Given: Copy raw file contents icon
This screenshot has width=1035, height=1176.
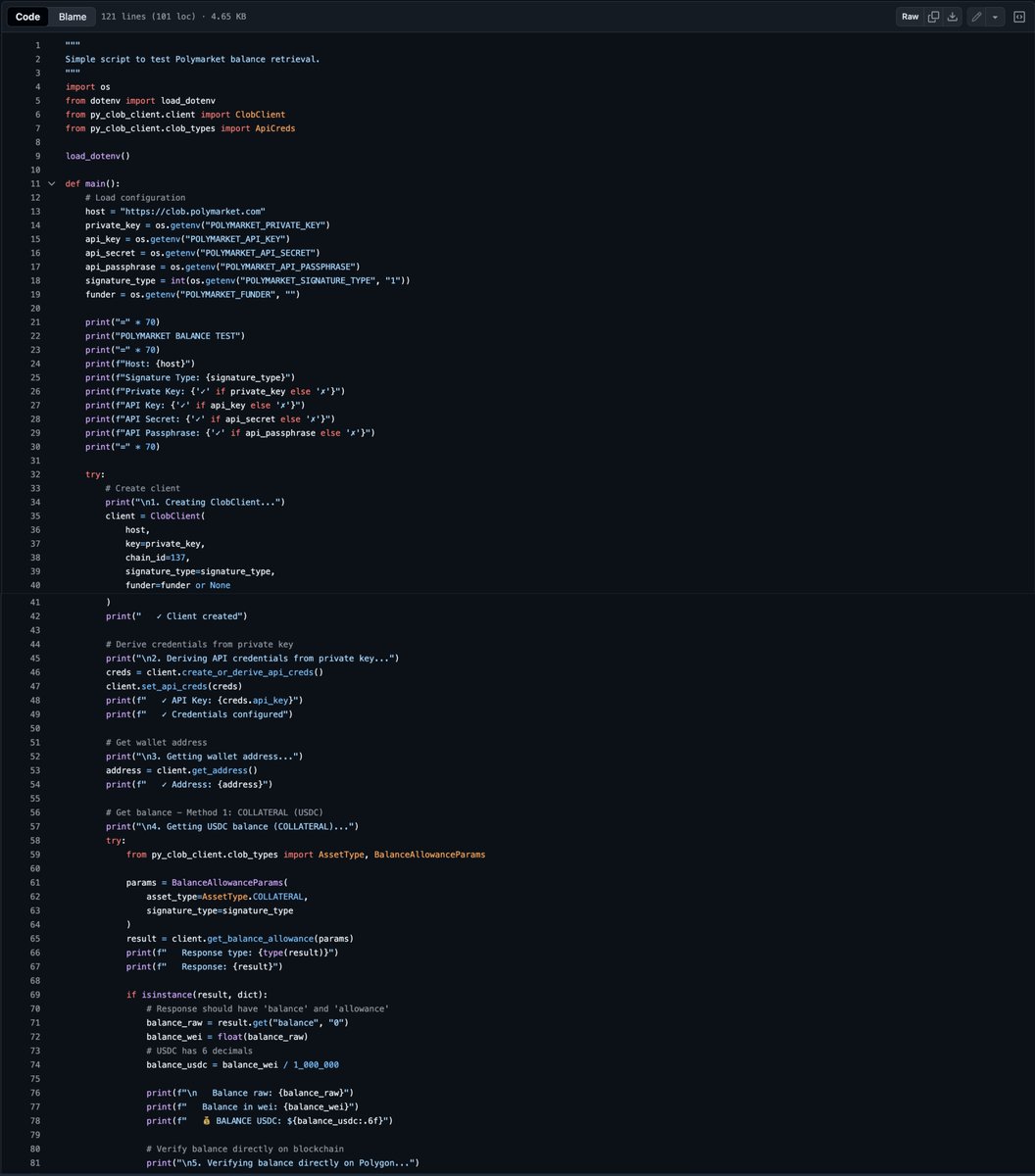Looking at the screenshot, I should (933, 17).
